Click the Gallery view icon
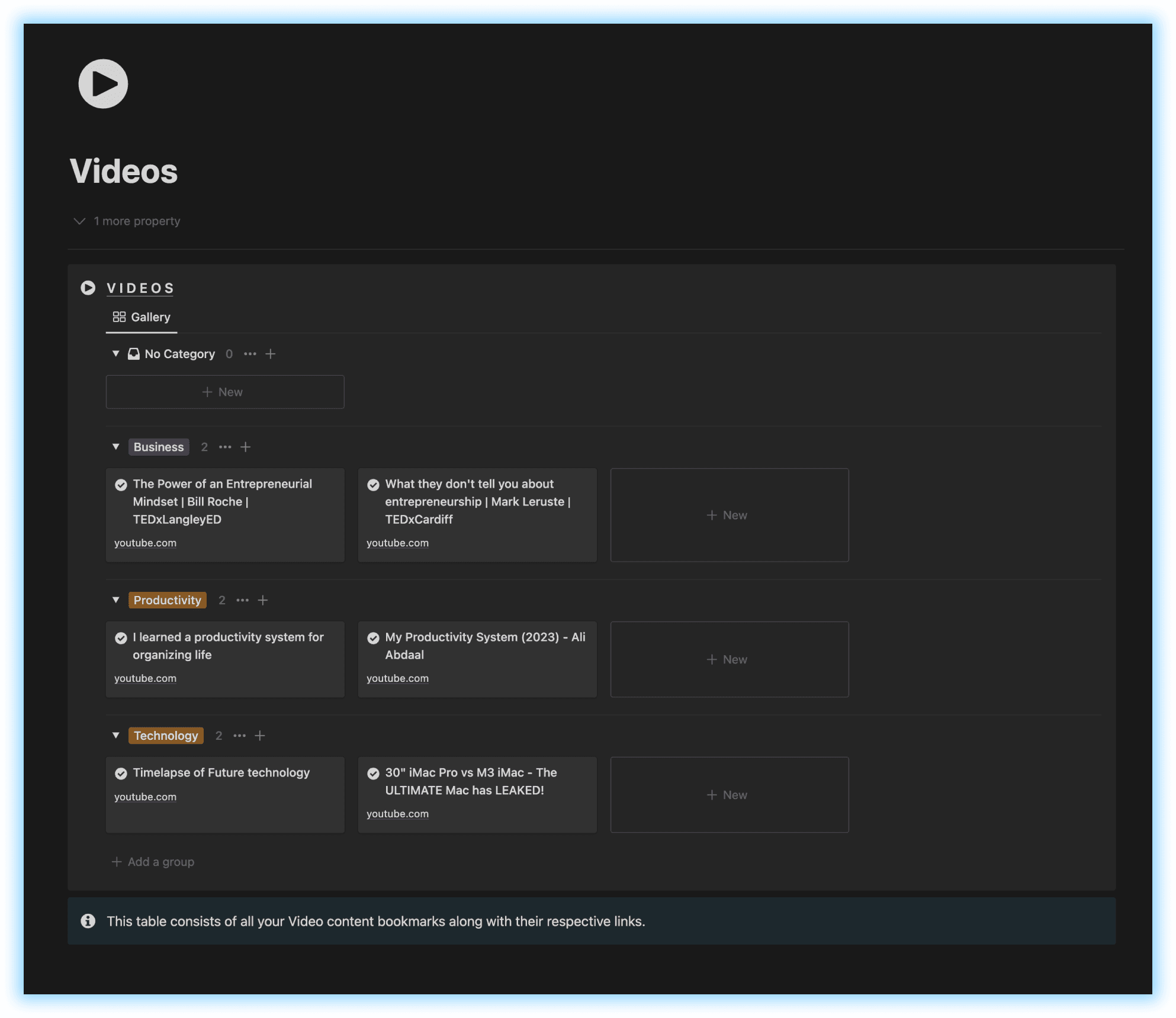The height and width of the screenshot is (1018, 1176). pyautogui.click(x=119, y=317)
